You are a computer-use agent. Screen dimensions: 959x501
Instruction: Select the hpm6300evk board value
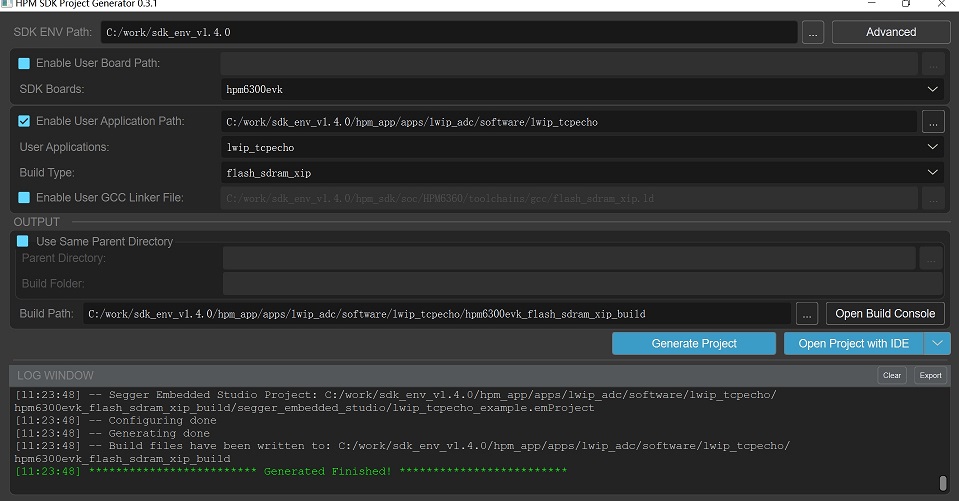(254, 89)
